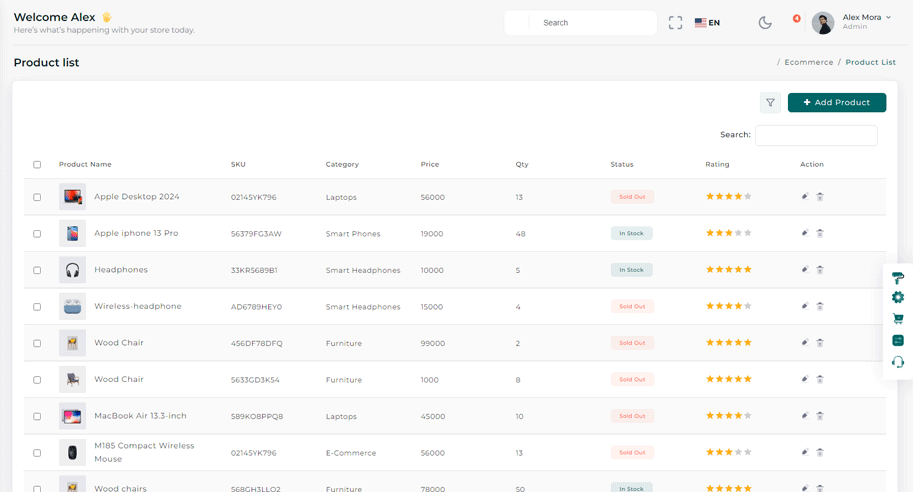Select the Apple iphone 13 Pro checkbox

pyautogui.click(x=37, y=234)
